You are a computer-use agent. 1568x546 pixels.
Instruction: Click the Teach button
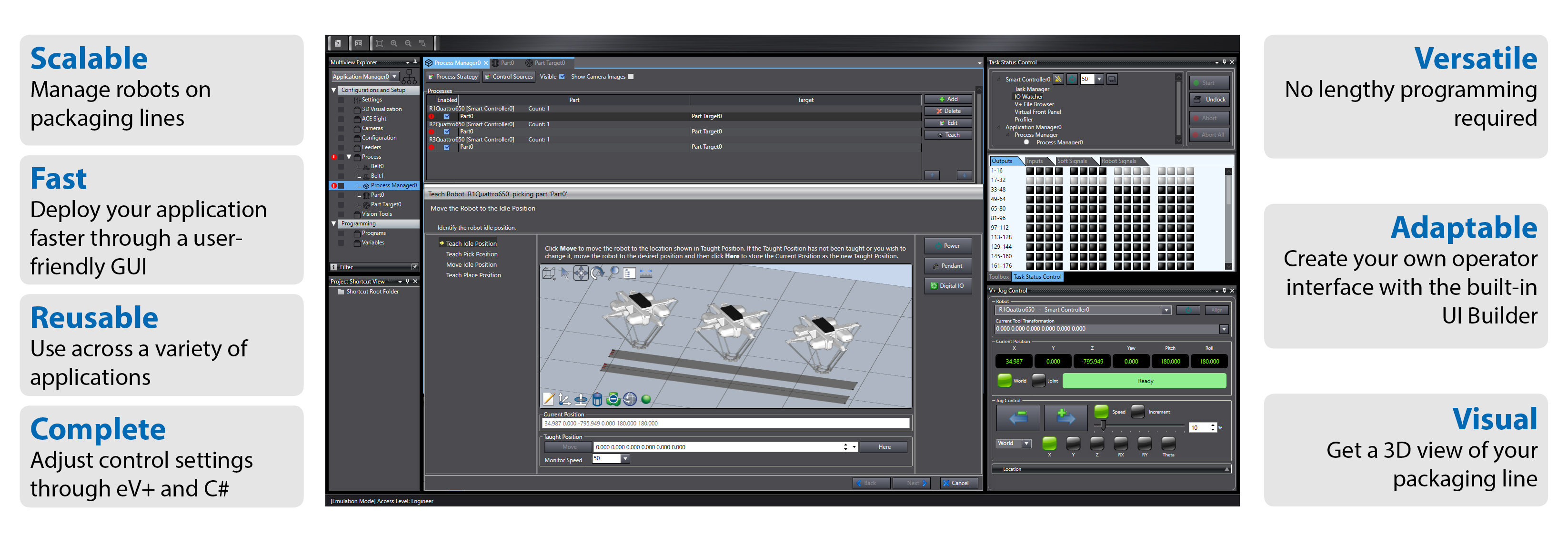pos(948,135)
